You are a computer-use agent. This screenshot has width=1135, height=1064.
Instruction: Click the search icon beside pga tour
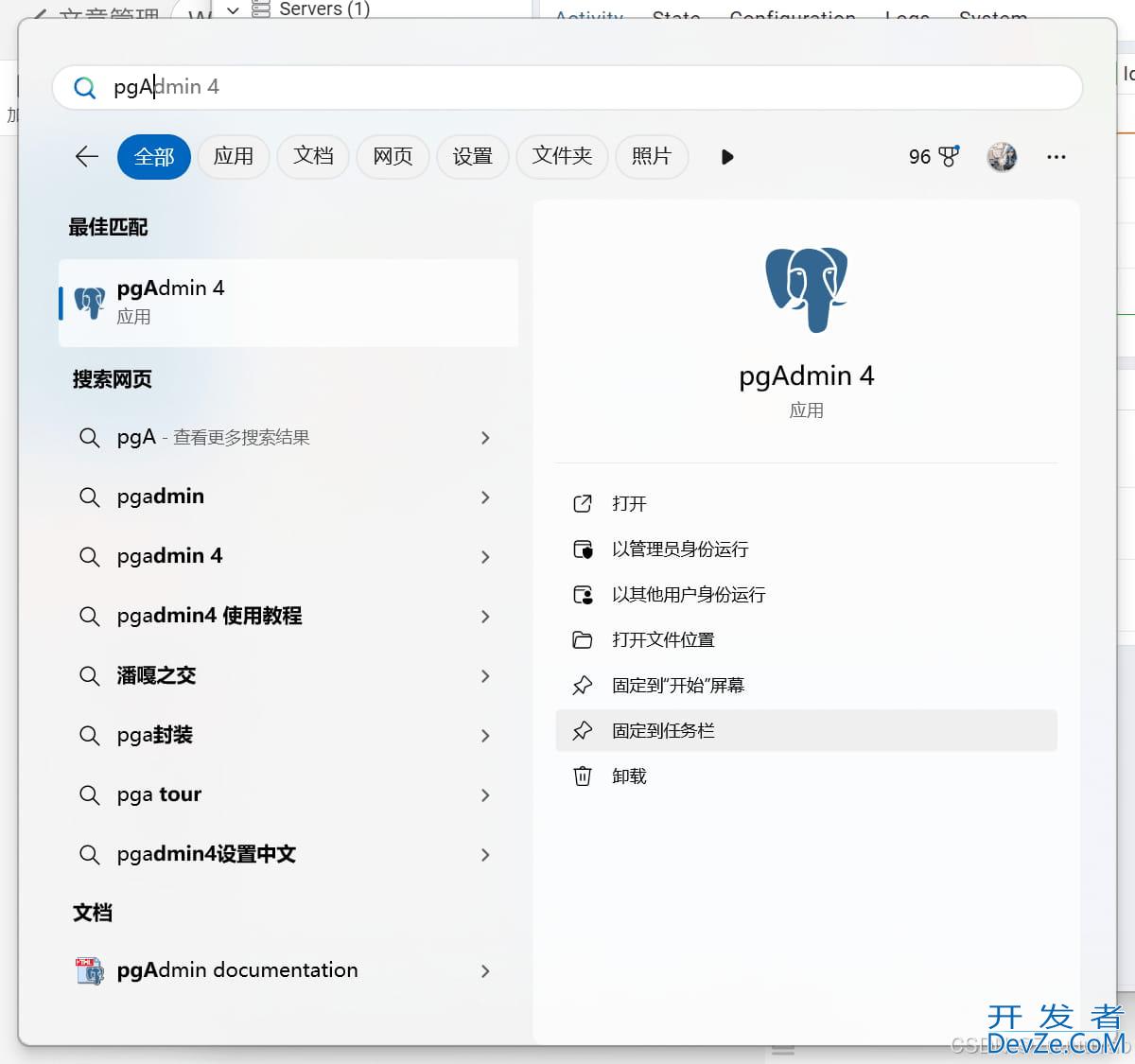click(90, 795)
